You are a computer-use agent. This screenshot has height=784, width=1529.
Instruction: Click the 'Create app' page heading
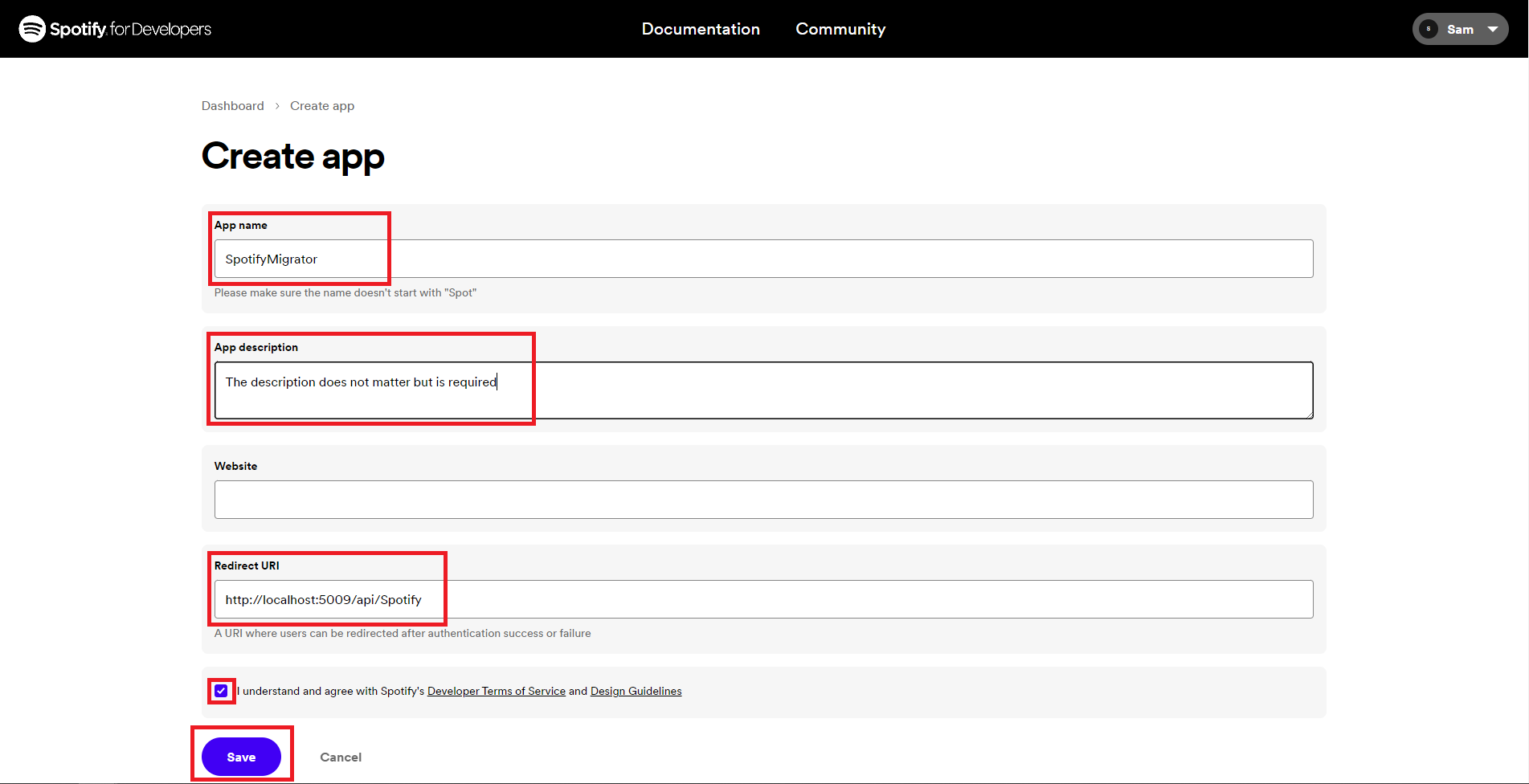click(x=293, y=156)
